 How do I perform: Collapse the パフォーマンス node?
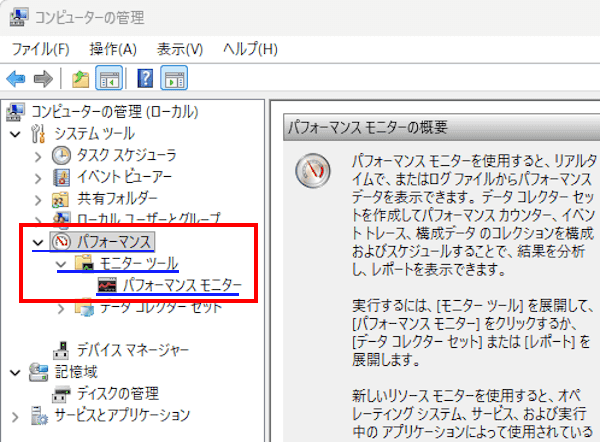[37, 242]
